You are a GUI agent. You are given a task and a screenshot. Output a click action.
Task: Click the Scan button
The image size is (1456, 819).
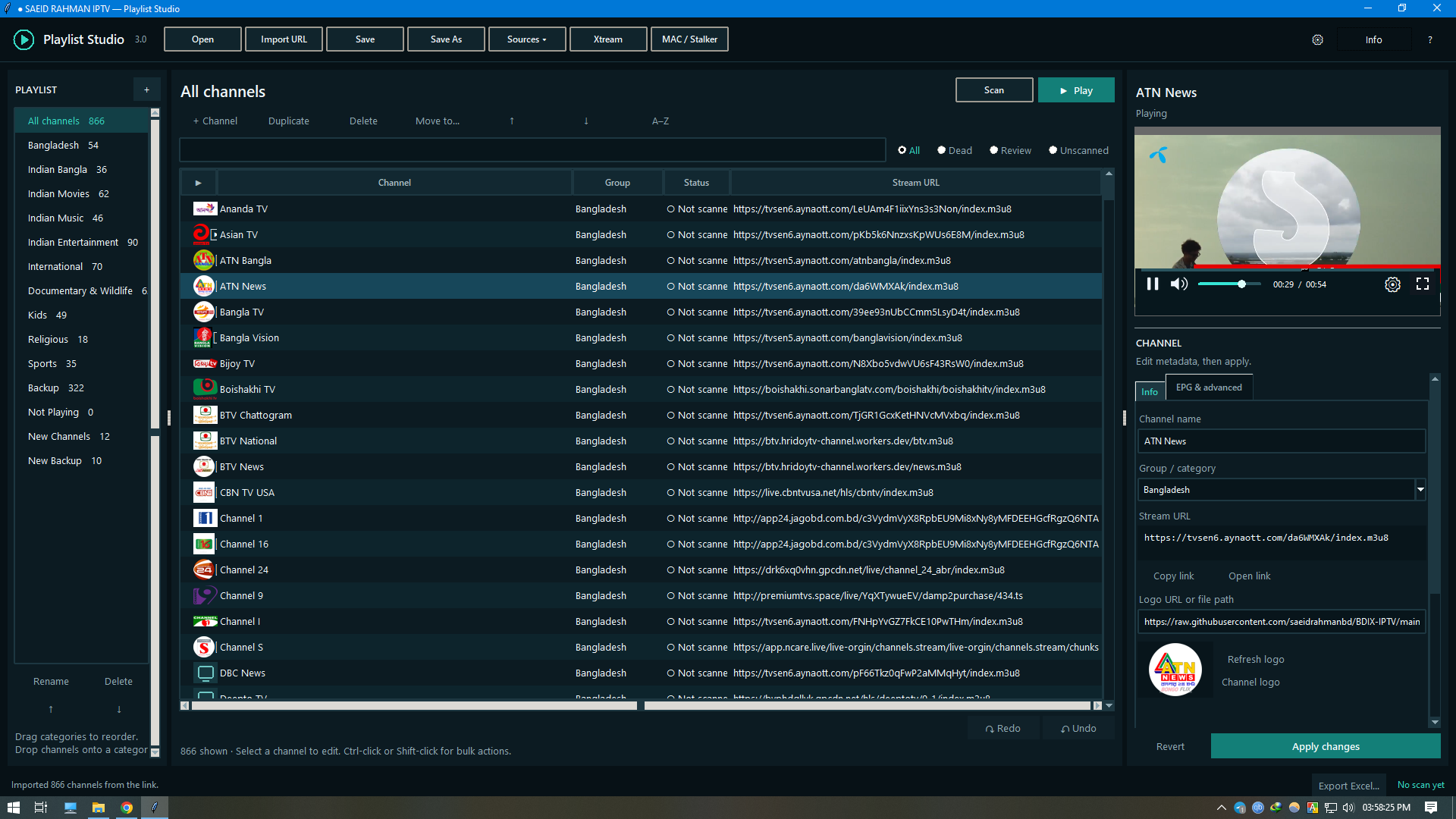tap(994, 89)
